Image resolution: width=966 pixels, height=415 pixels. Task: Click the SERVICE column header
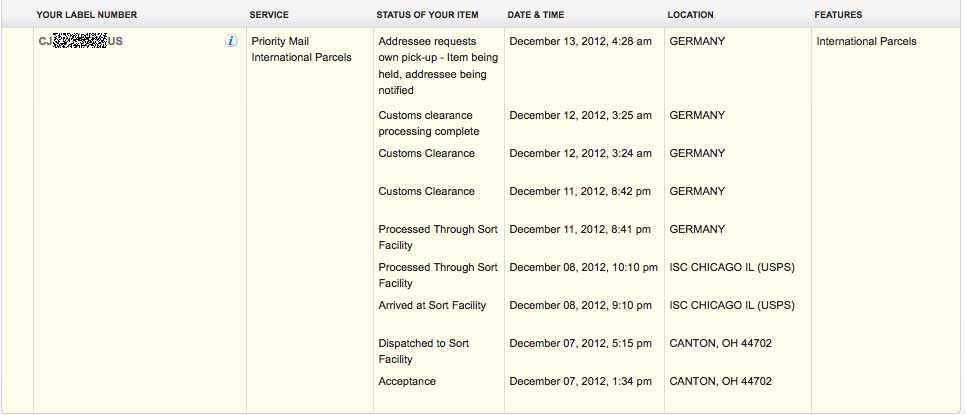[269, 14]
